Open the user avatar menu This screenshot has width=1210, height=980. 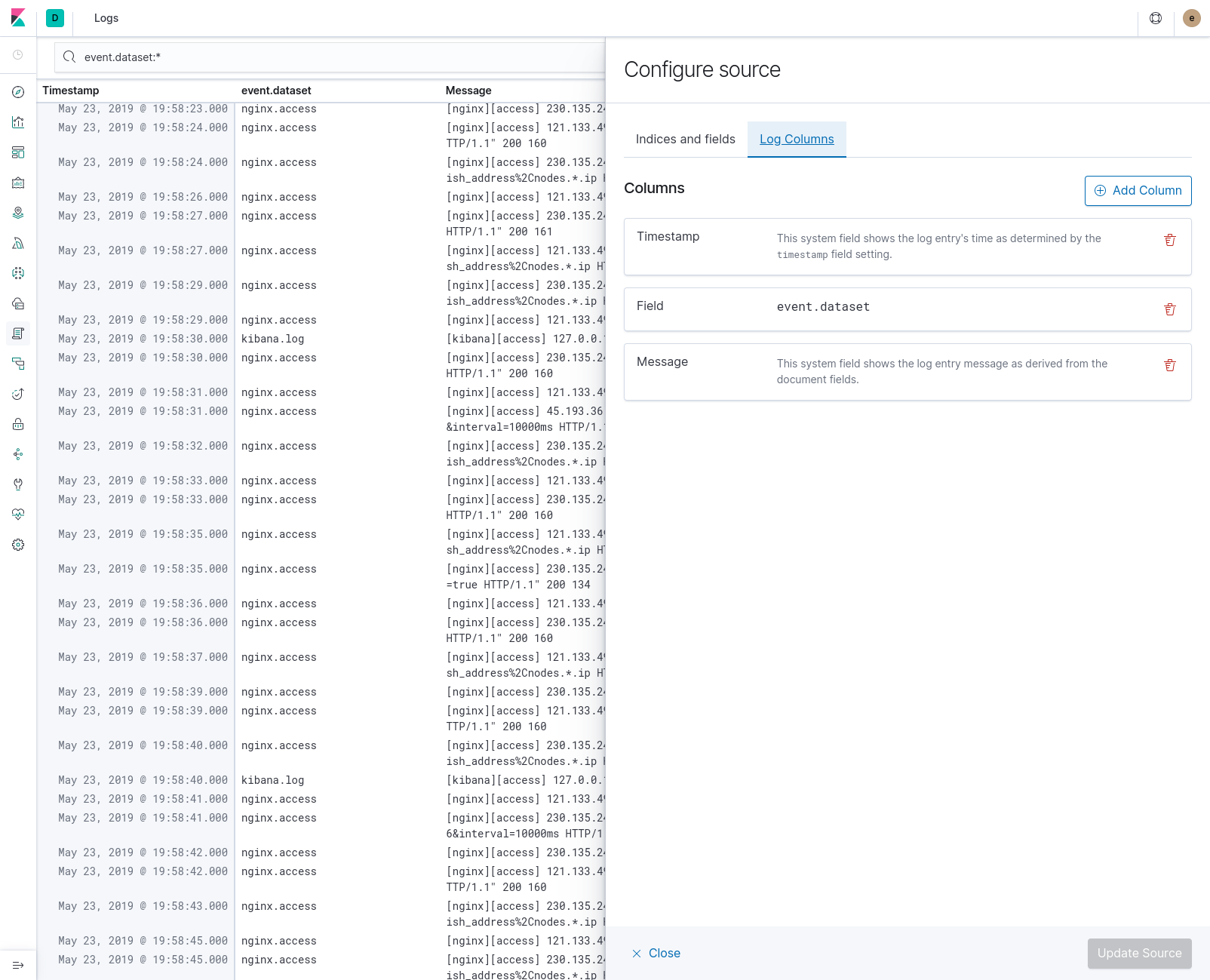(x=1191, y=18)
